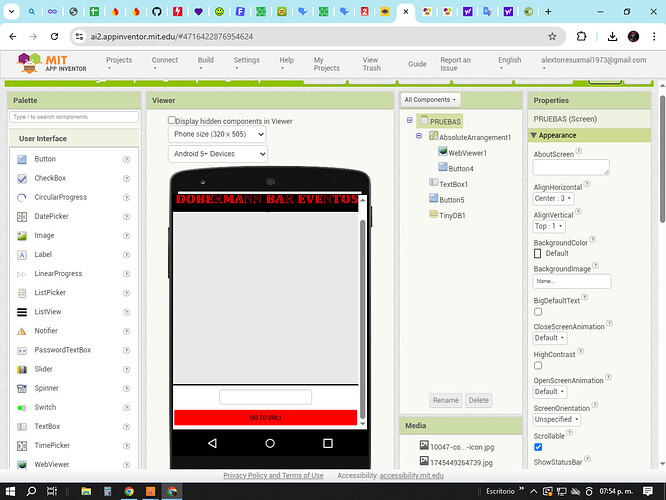Open the All Components filter dropdown
This screenshot has width=666, height=500.
tap(430, 100)
